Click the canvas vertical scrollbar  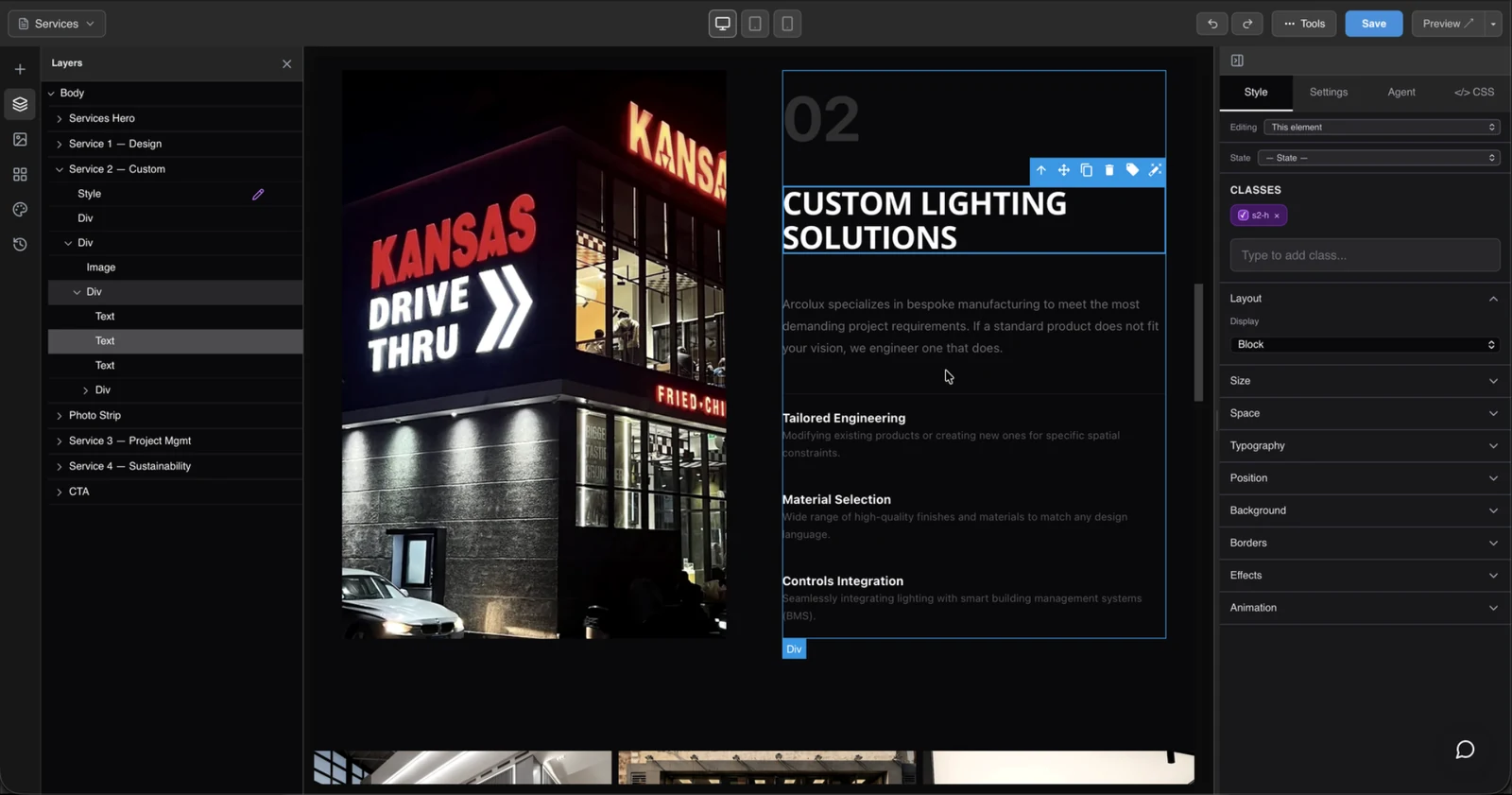[1198, 342]
